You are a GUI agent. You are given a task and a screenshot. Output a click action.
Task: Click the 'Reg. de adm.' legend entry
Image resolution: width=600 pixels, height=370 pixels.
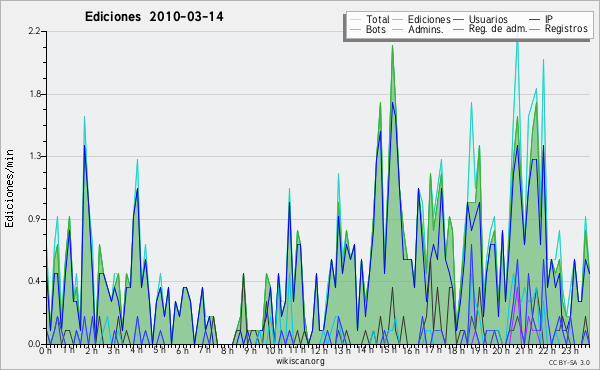point(498,29)
